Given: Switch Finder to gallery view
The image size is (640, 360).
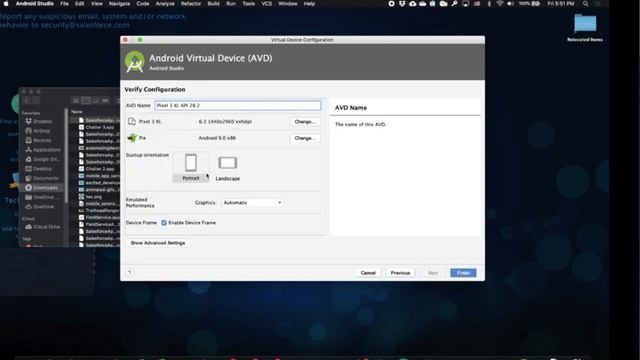Looking at the screenshot, I should 105,100.
